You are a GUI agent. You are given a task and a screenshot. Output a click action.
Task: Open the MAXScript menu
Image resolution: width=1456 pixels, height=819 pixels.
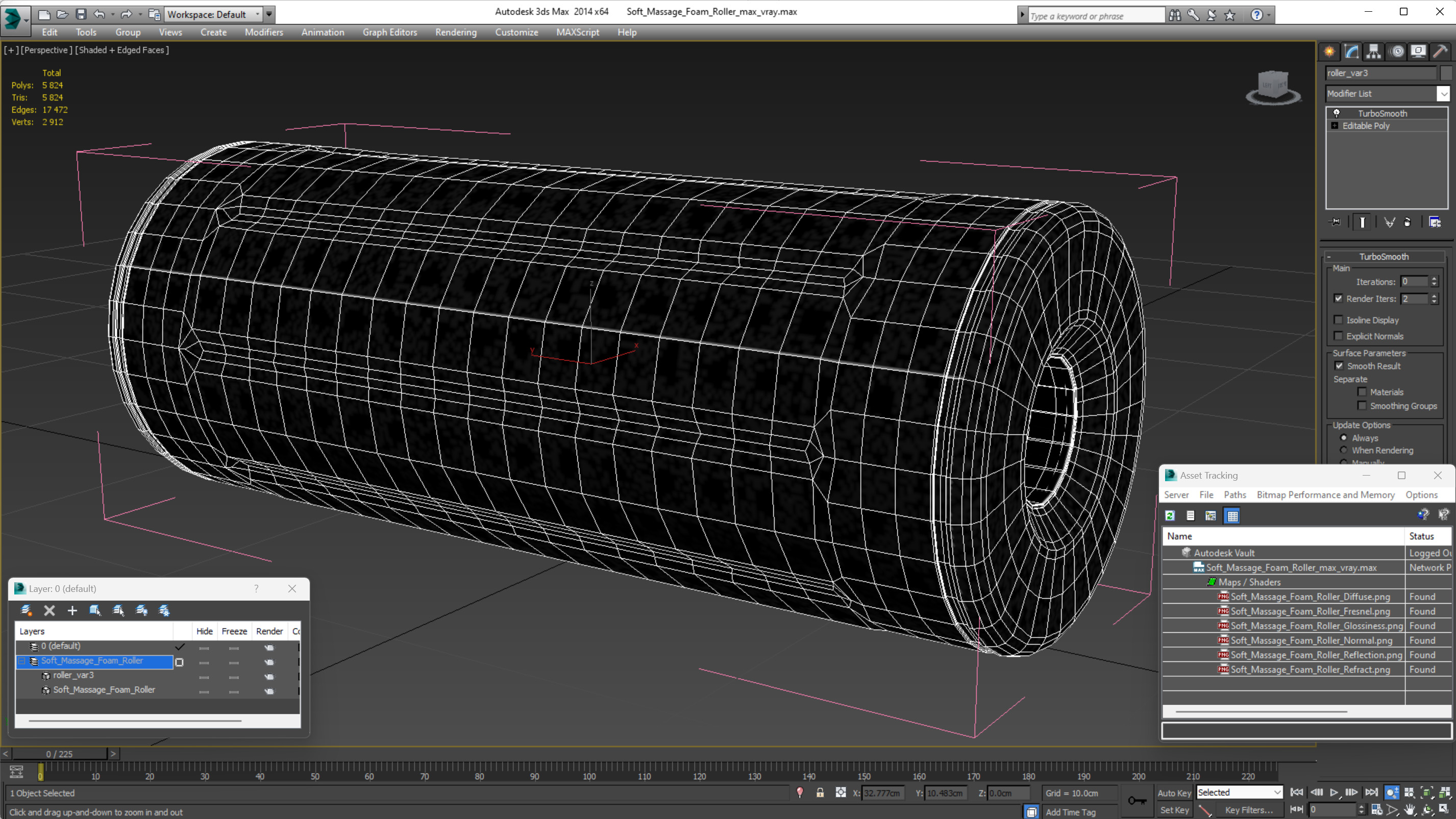577,32
